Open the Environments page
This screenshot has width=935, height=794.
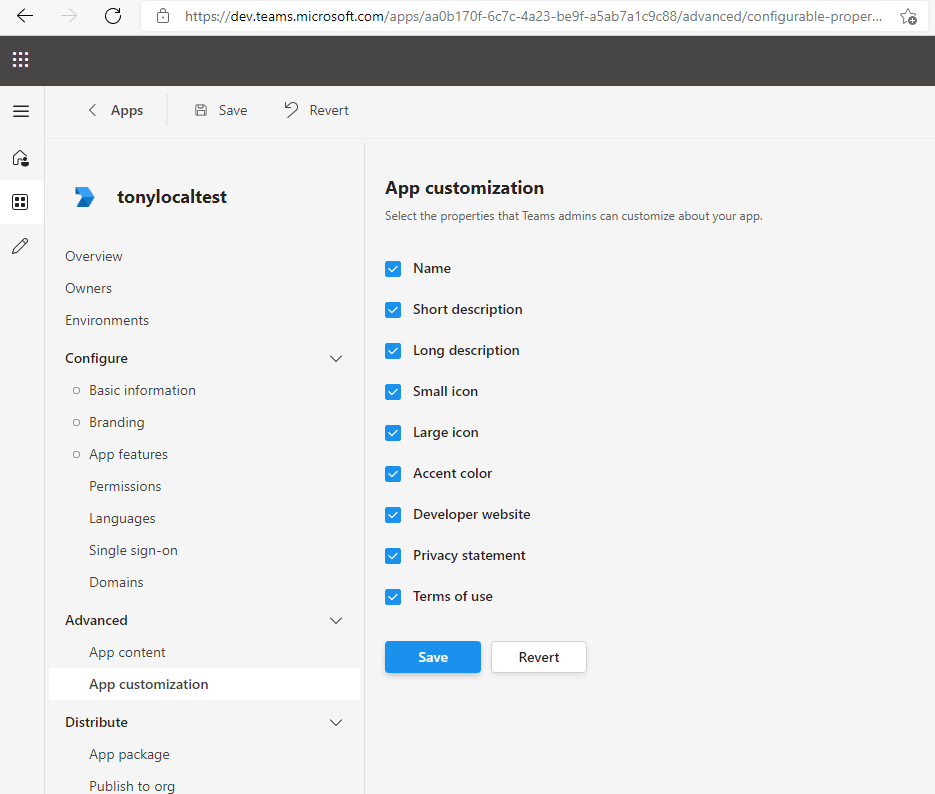[107, 321]
